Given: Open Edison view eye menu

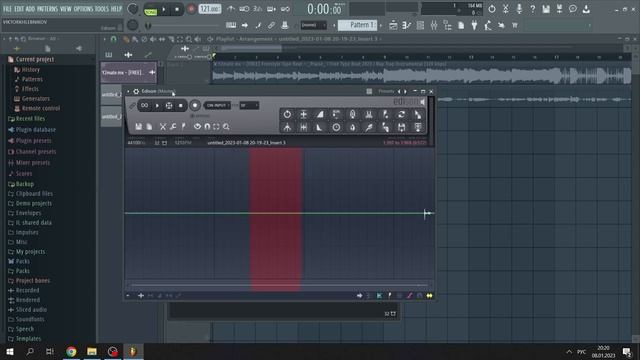Looking at the screenshot, I should coord(197,127).
